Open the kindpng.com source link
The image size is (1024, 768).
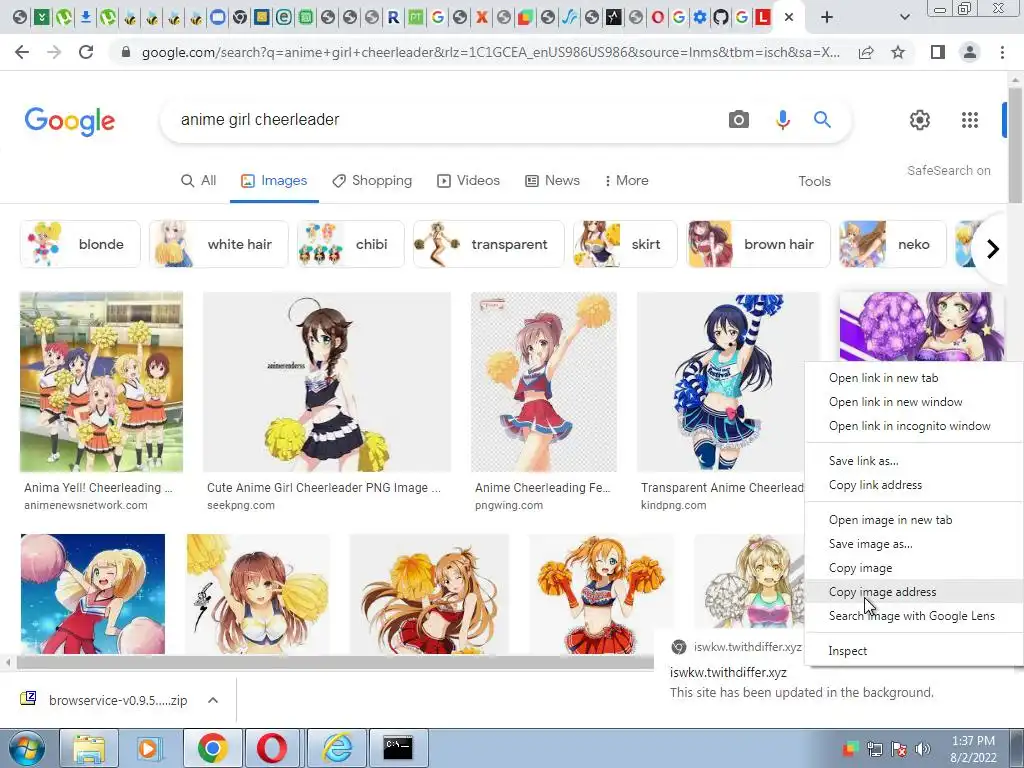[673, 505]
